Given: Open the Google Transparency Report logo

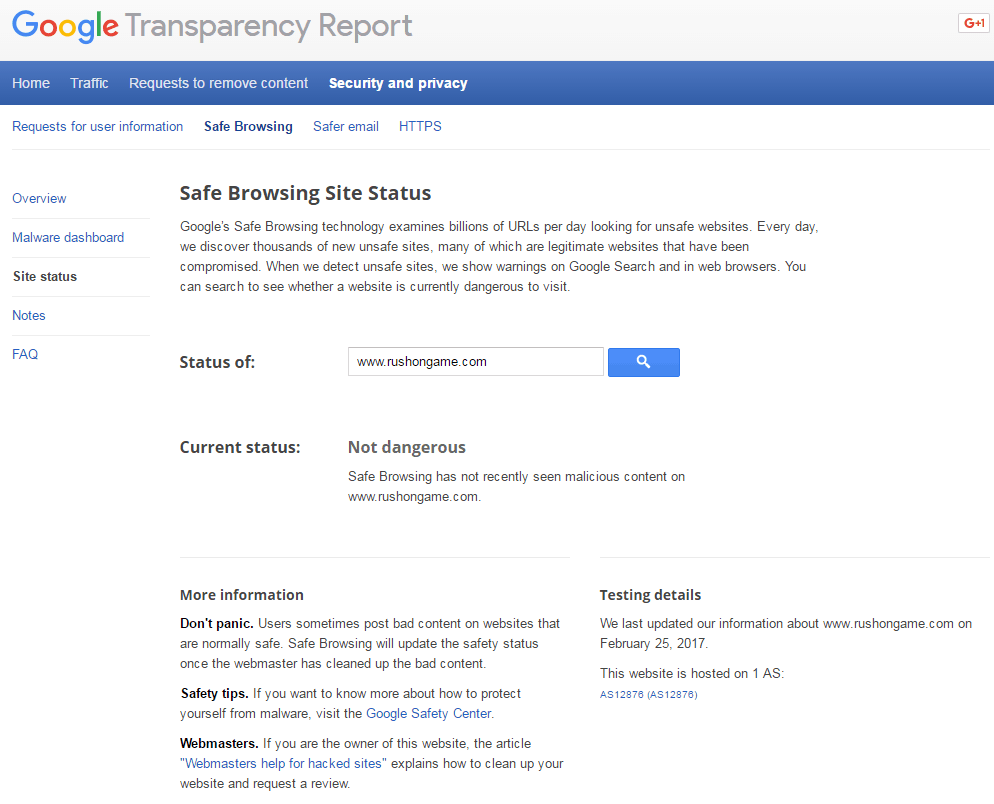Looking at the screenshot, I should (212, 26).
